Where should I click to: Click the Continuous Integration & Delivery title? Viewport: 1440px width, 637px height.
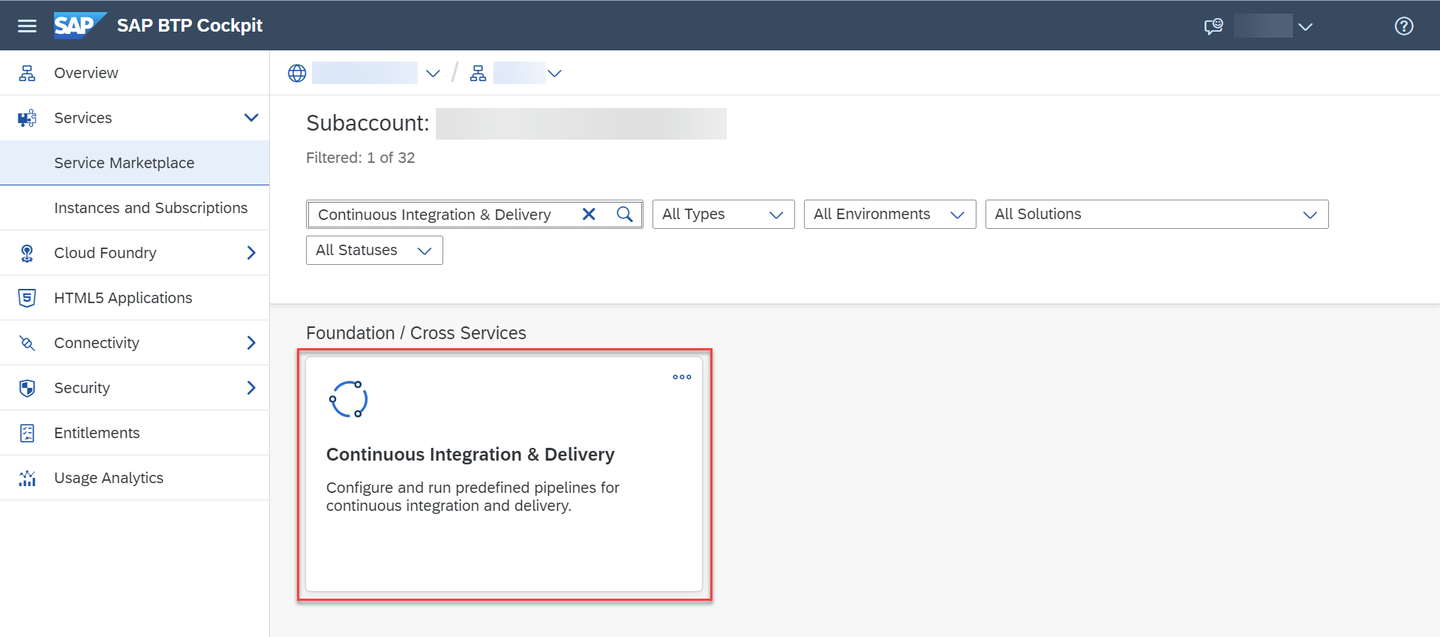(x=470, y=454)
